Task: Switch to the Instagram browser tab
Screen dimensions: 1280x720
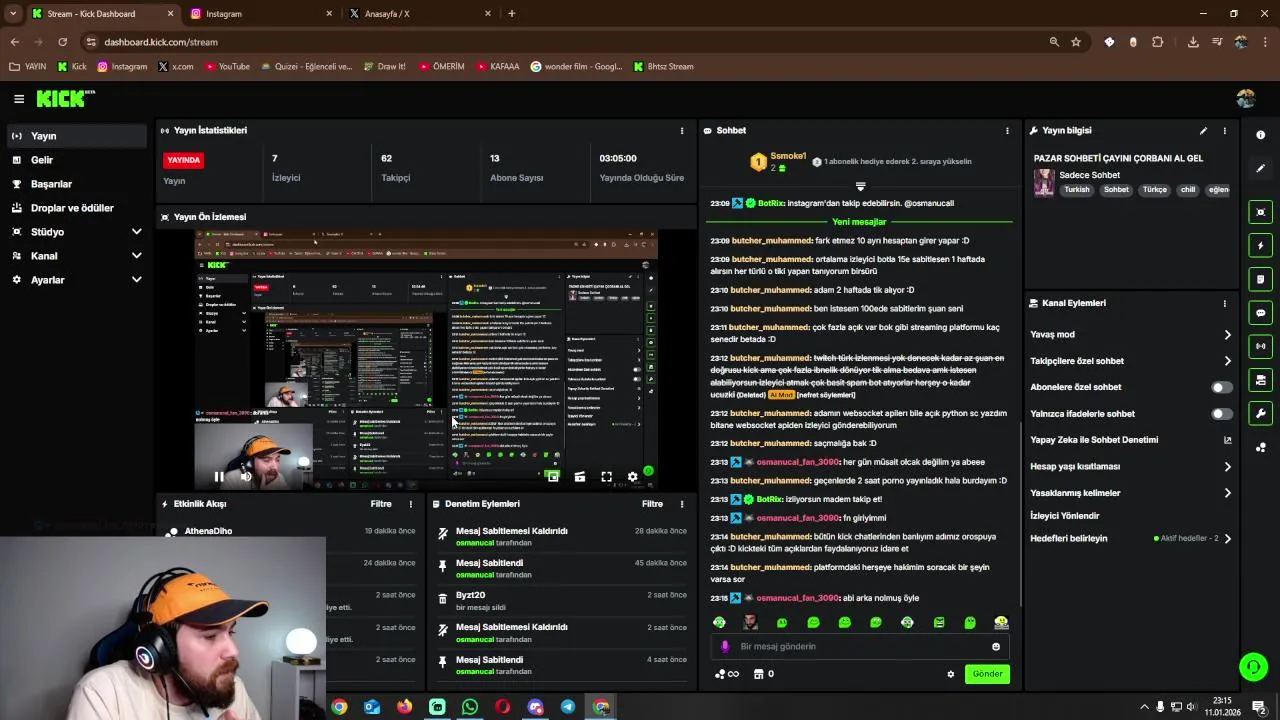Action: coord(260,14)
